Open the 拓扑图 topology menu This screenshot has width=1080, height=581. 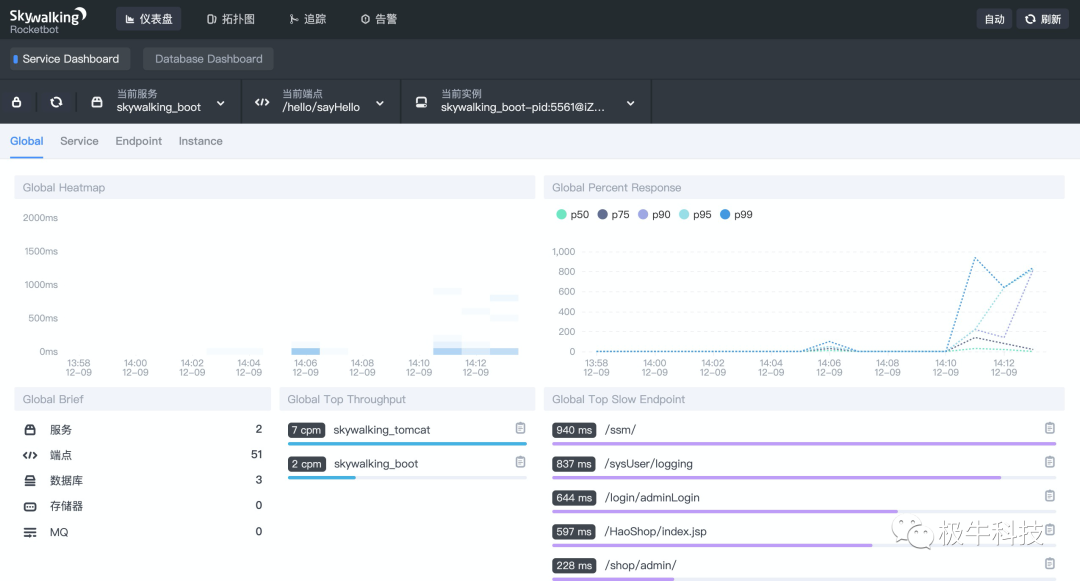pyautogui.click(x=231, y=19)
